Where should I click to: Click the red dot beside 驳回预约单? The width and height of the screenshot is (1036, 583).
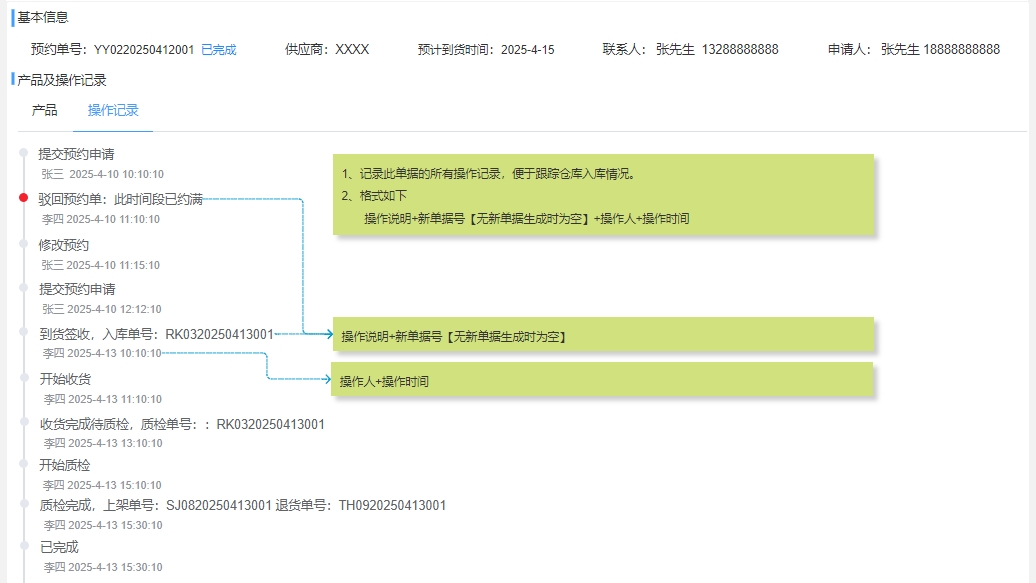24,198
